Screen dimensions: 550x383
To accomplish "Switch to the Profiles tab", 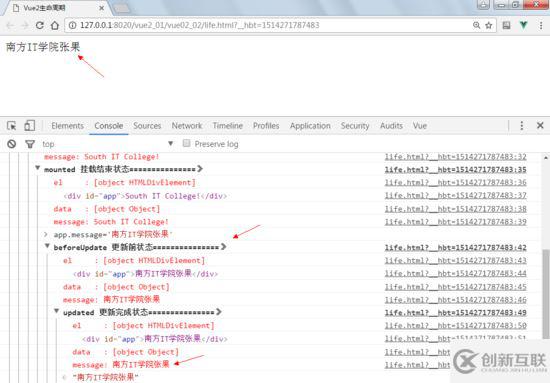I will coord(266,126).
